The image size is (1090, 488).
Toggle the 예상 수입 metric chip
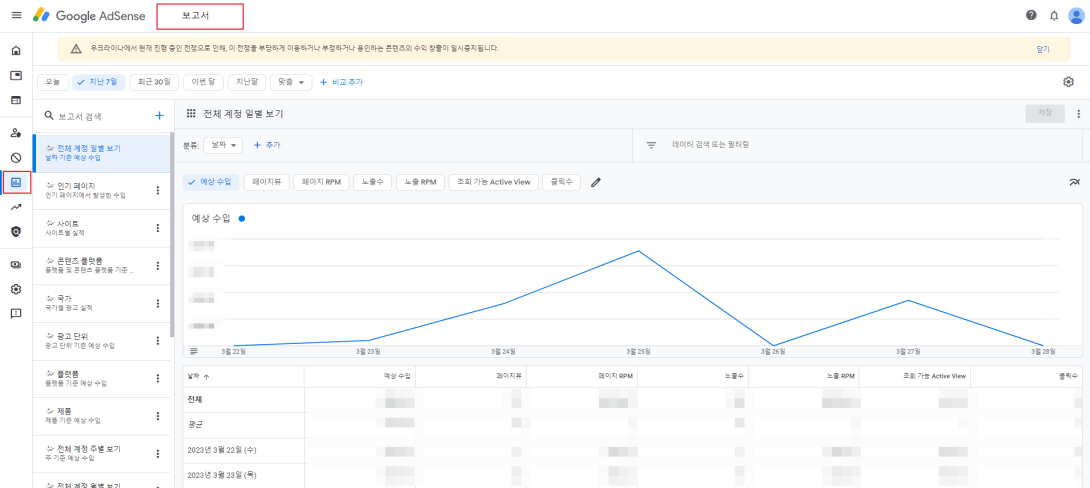(x=211, y=182)
